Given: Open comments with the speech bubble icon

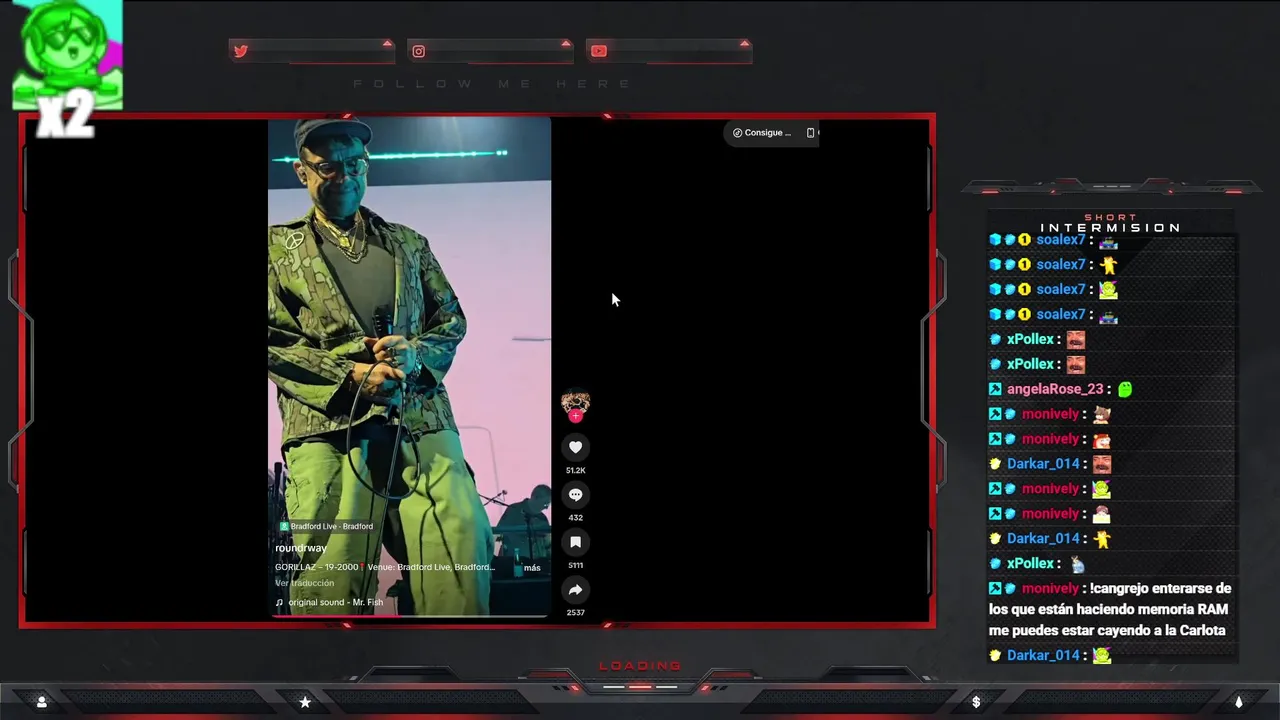Looking at the screenshot, I should 575,494.
